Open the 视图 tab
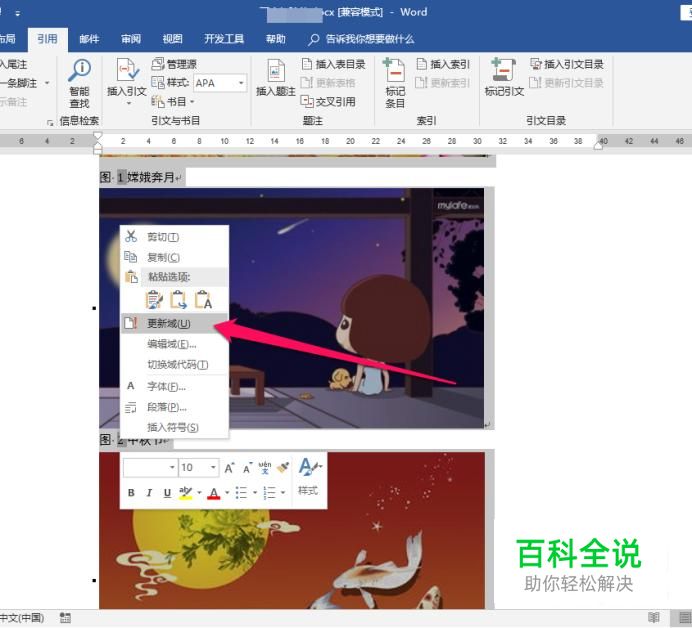This screenshot has height=628, width=692. click(x=172, y=39)
